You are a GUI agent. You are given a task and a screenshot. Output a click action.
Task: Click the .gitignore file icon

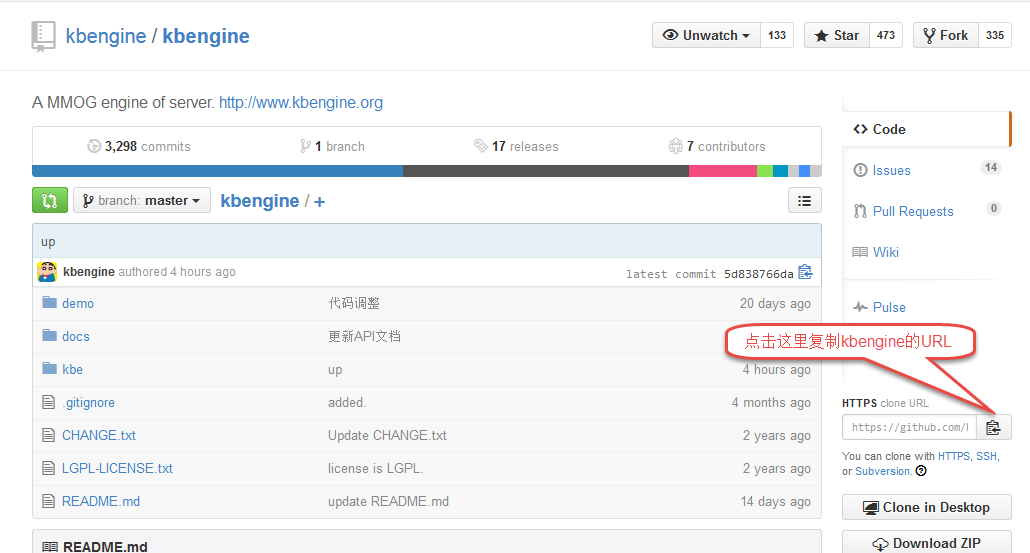(49, 401)
